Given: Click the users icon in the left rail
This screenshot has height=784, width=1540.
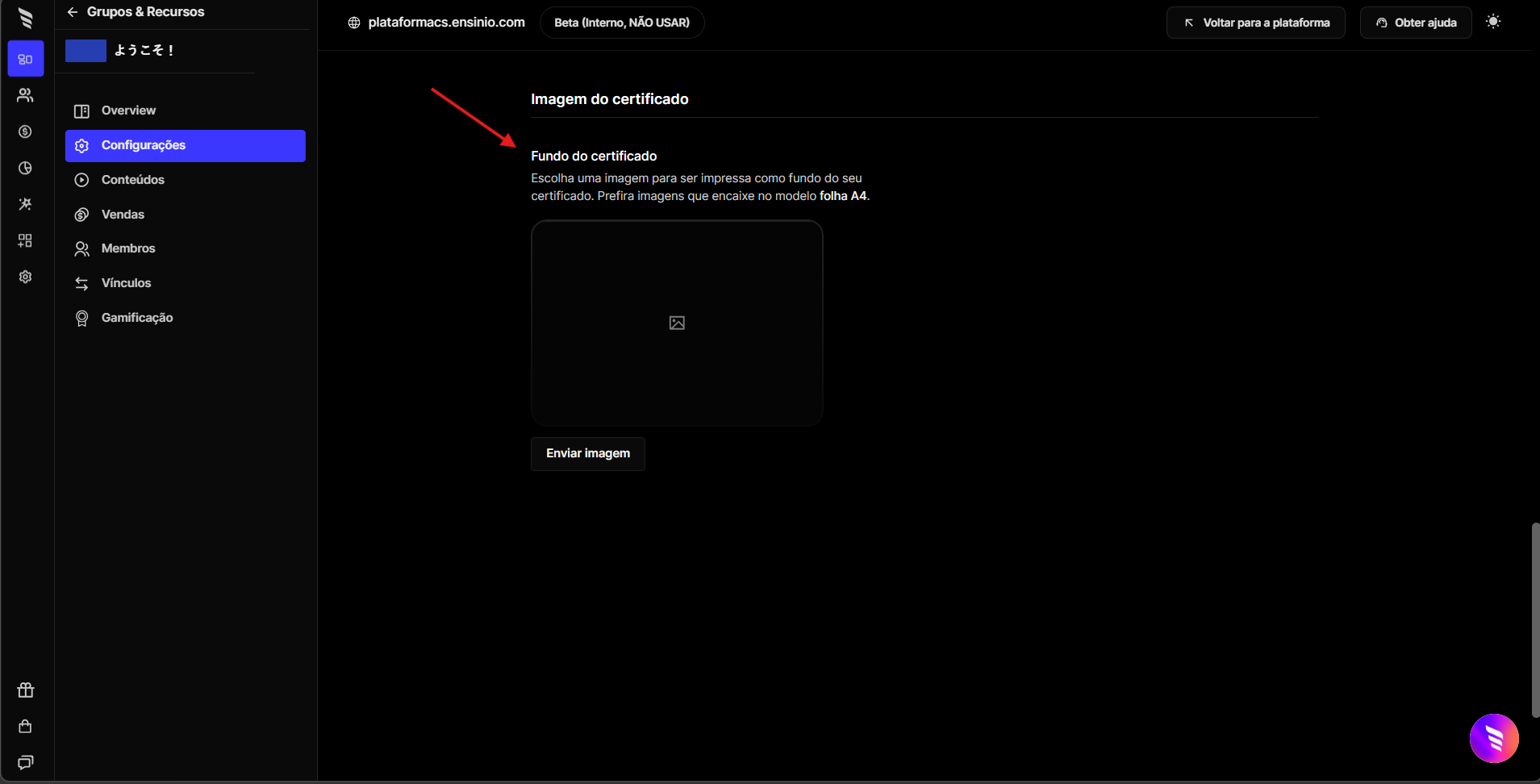Looking at the screenshot, I should click(25, 95).
